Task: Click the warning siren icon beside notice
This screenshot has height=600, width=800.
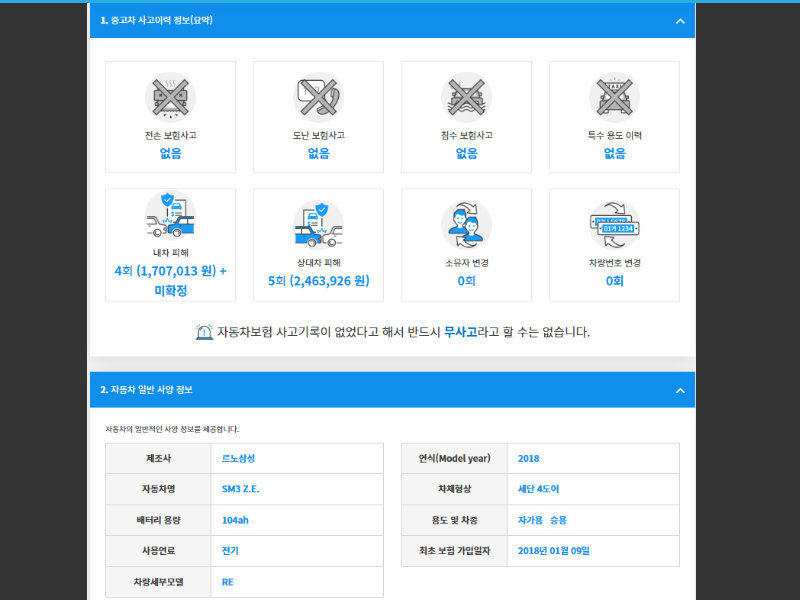Action: 204,332
